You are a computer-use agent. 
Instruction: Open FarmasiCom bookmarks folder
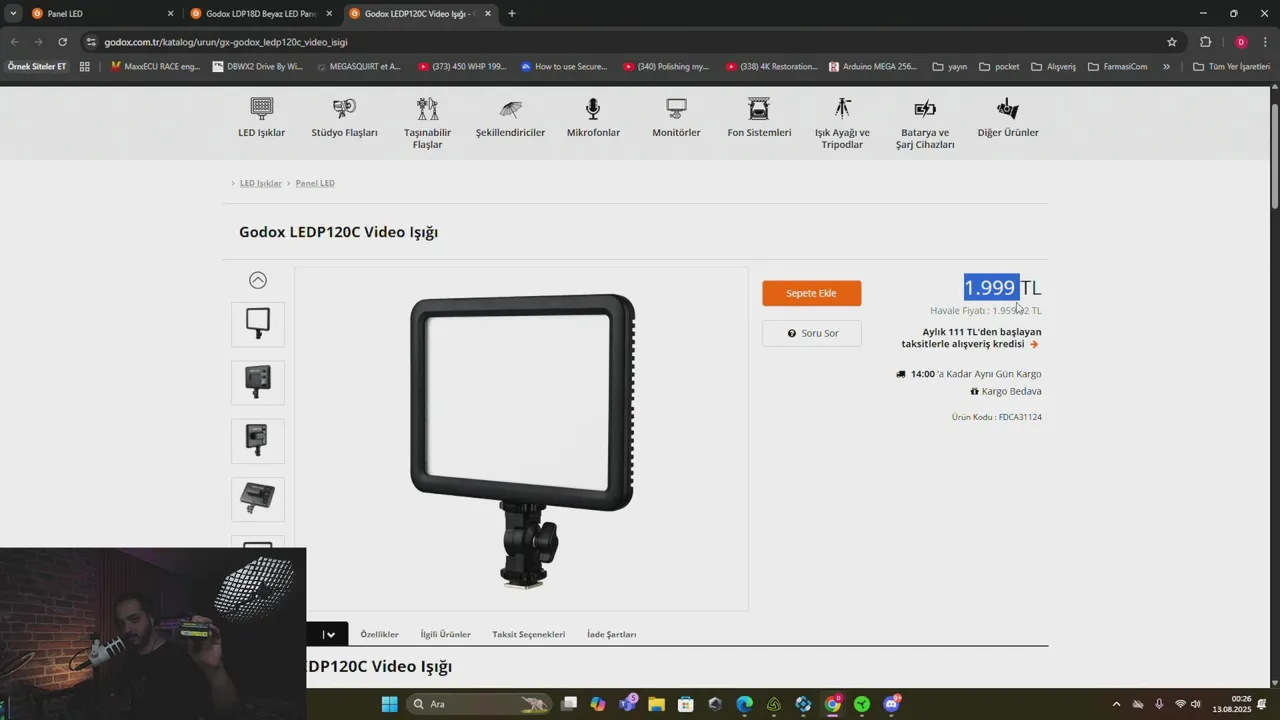pyautogui.click(x=1118, y=67)
